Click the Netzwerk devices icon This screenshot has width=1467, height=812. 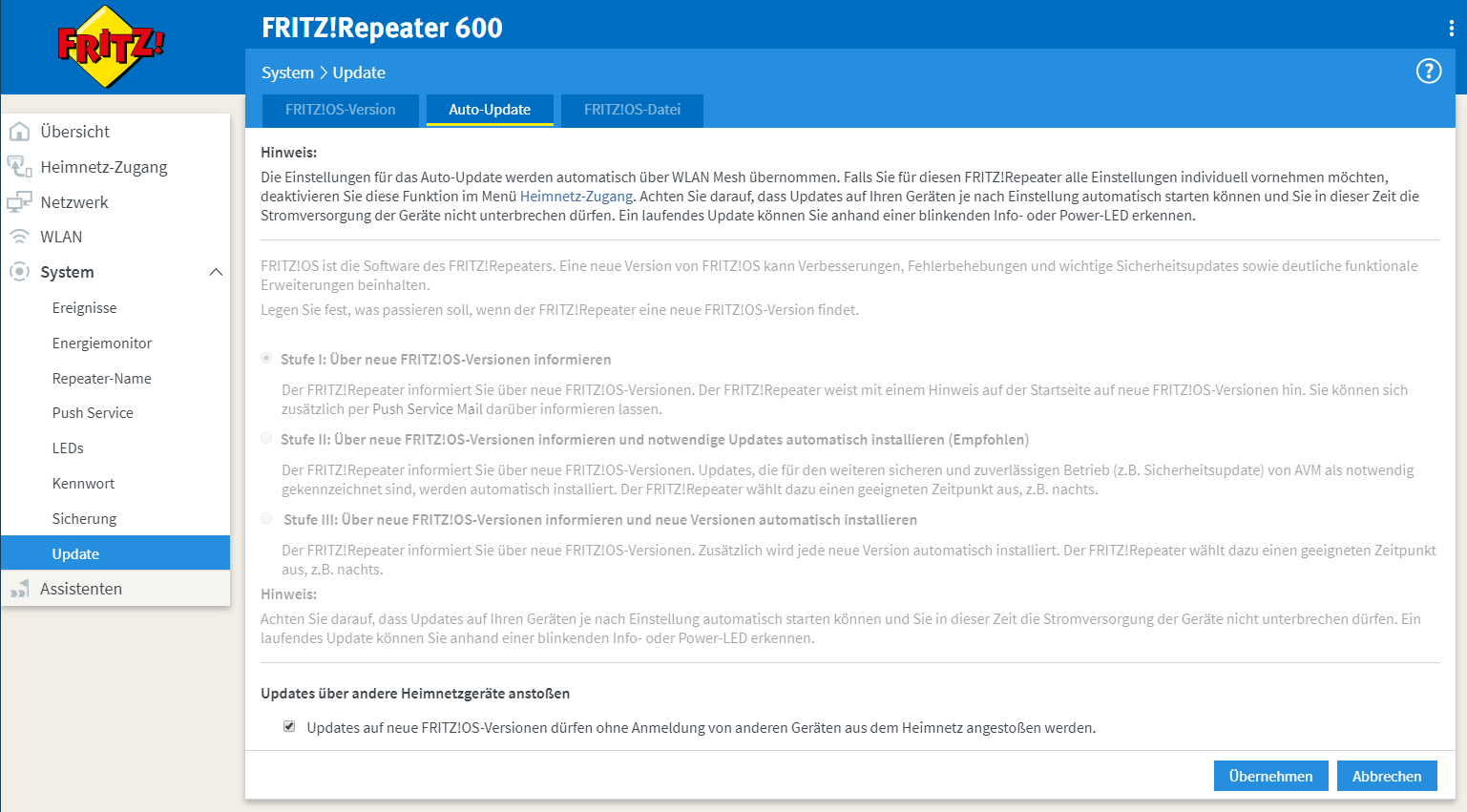[x=19, y=202]
